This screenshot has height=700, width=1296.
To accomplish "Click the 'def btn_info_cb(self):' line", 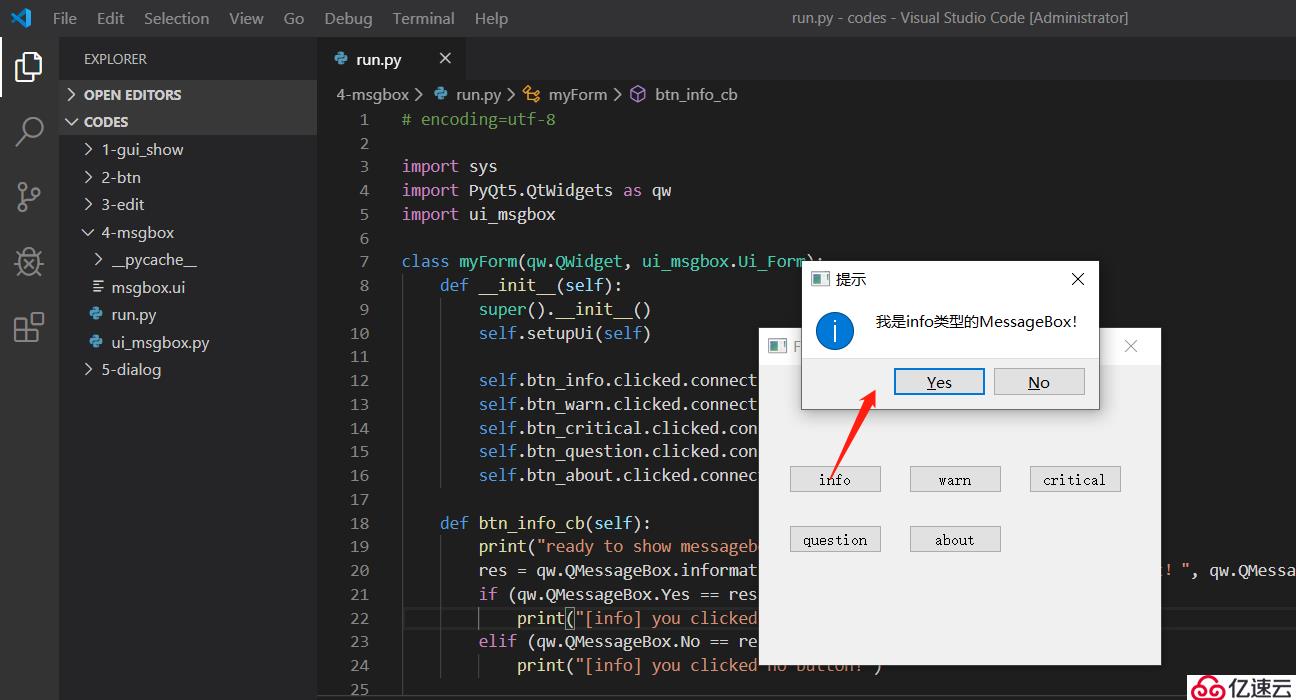I will point(545,523).
